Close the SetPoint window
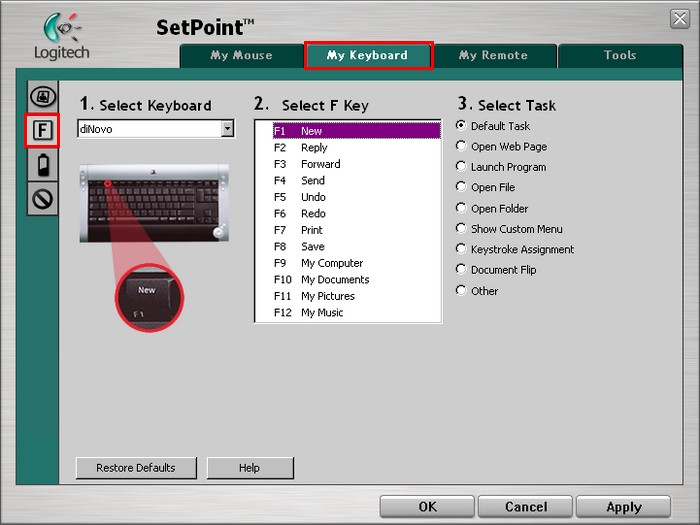This screenshot has width=700, height=525. coord(680,19)
